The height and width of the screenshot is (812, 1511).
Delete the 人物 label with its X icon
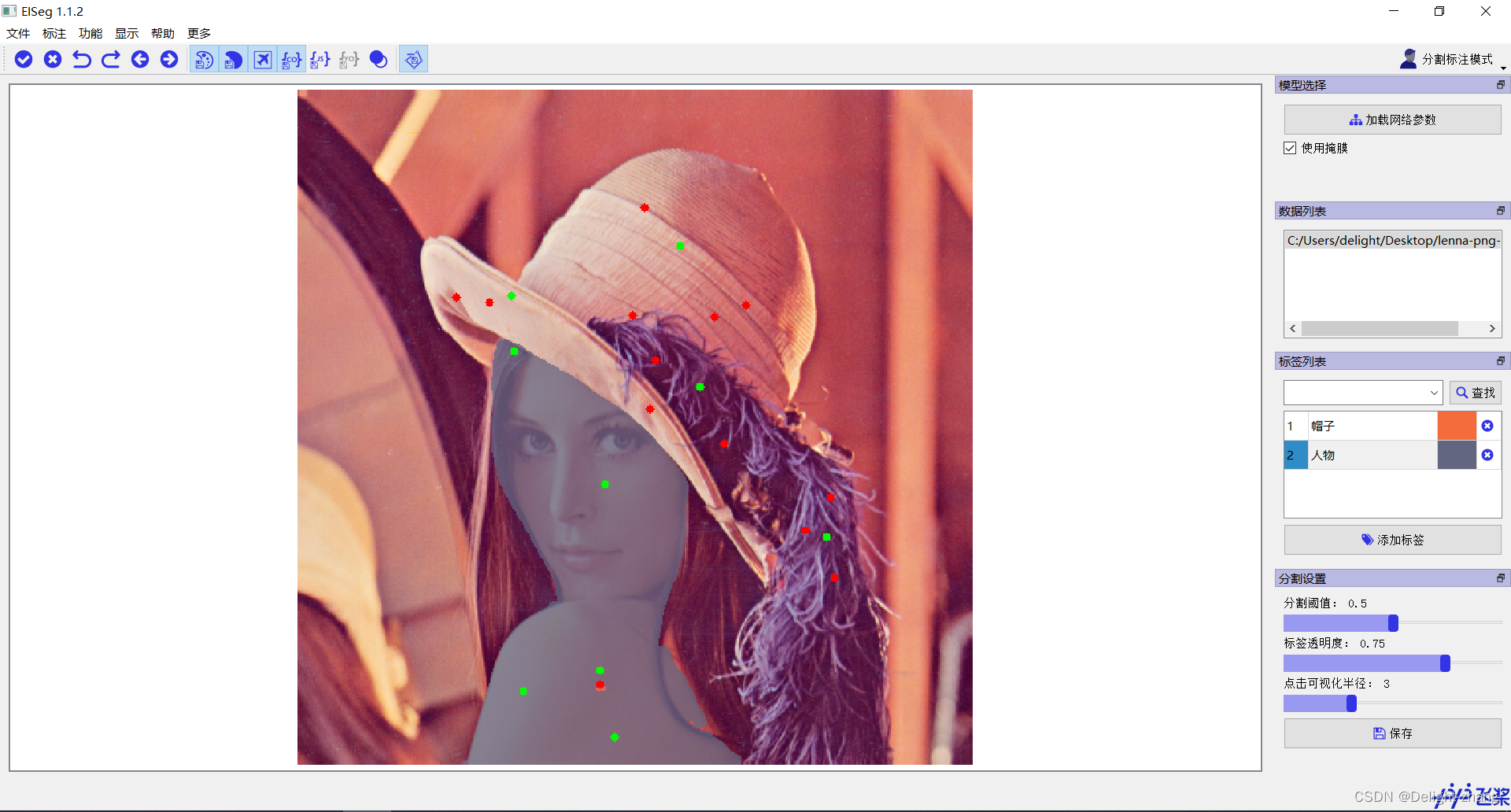click(1487, 455)
